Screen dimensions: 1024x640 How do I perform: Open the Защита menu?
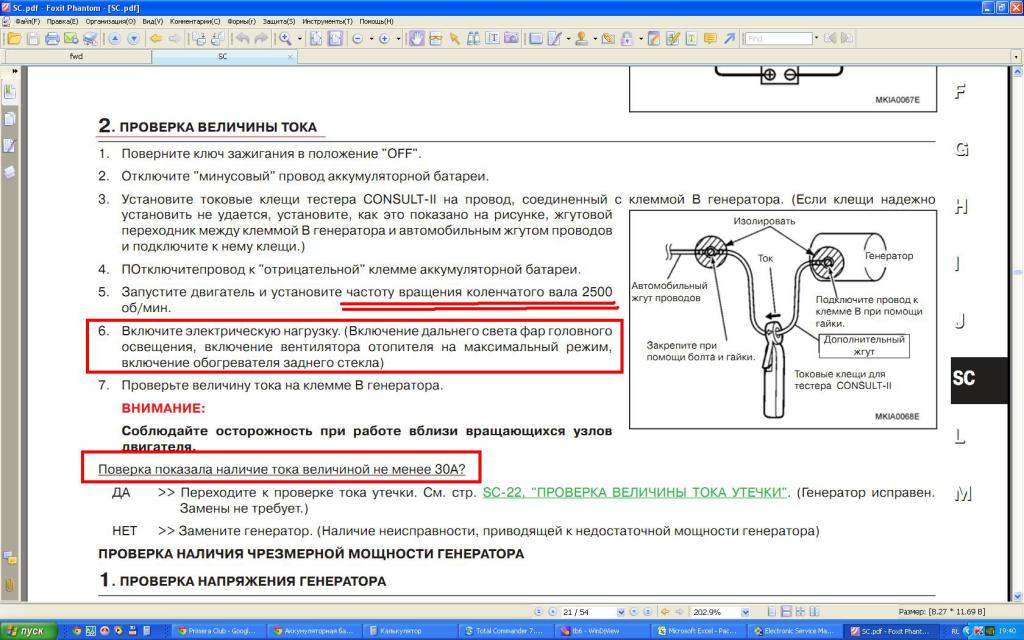click(x=279, y=22)
